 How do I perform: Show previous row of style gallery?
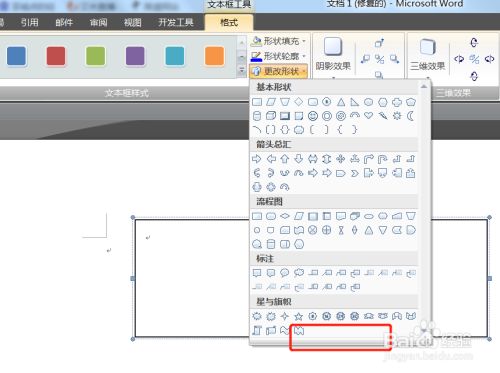[241, 42]
